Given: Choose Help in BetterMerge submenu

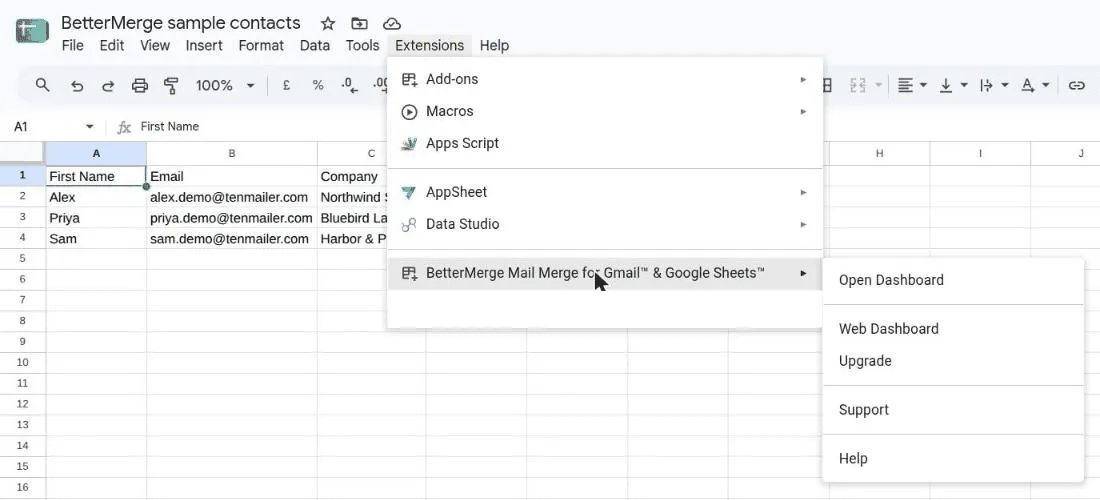Looking at the screenshot, I should pyautogui.click(x=953, y=459).
